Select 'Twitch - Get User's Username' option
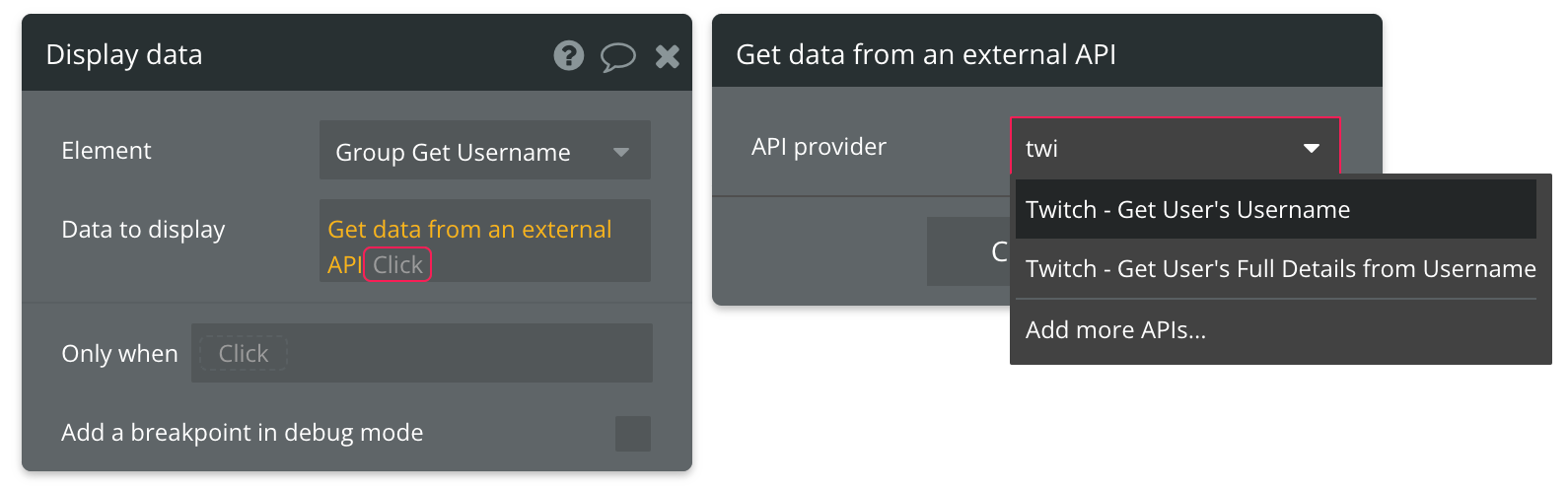Screen dimensions: 1568x491 [1187, 209]
